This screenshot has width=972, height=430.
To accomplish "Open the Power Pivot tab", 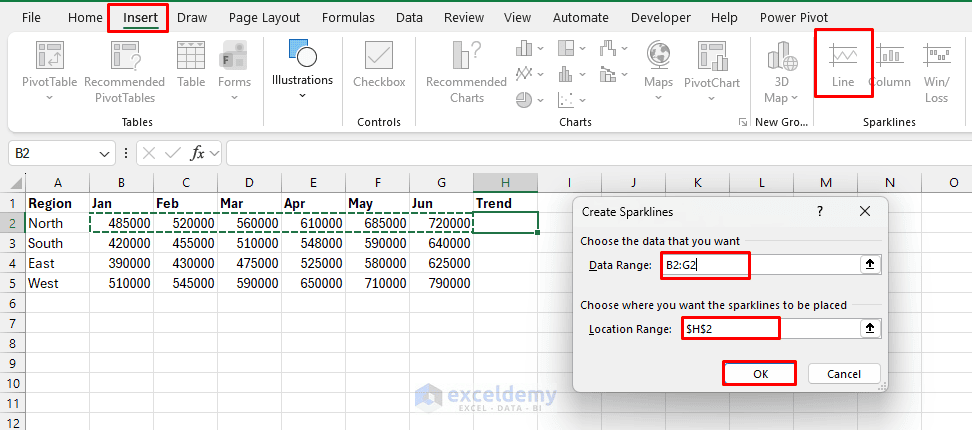I will 794,17.
